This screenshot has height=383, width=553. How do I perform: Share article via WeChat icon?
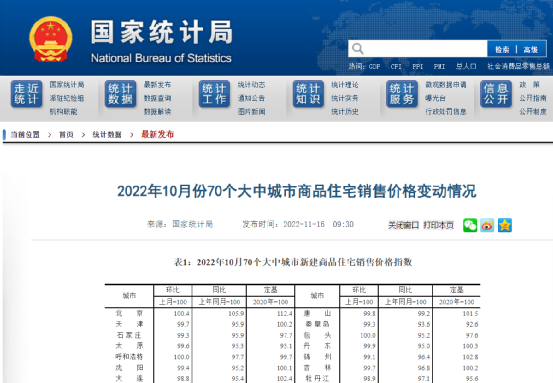(x=470, y=225)
